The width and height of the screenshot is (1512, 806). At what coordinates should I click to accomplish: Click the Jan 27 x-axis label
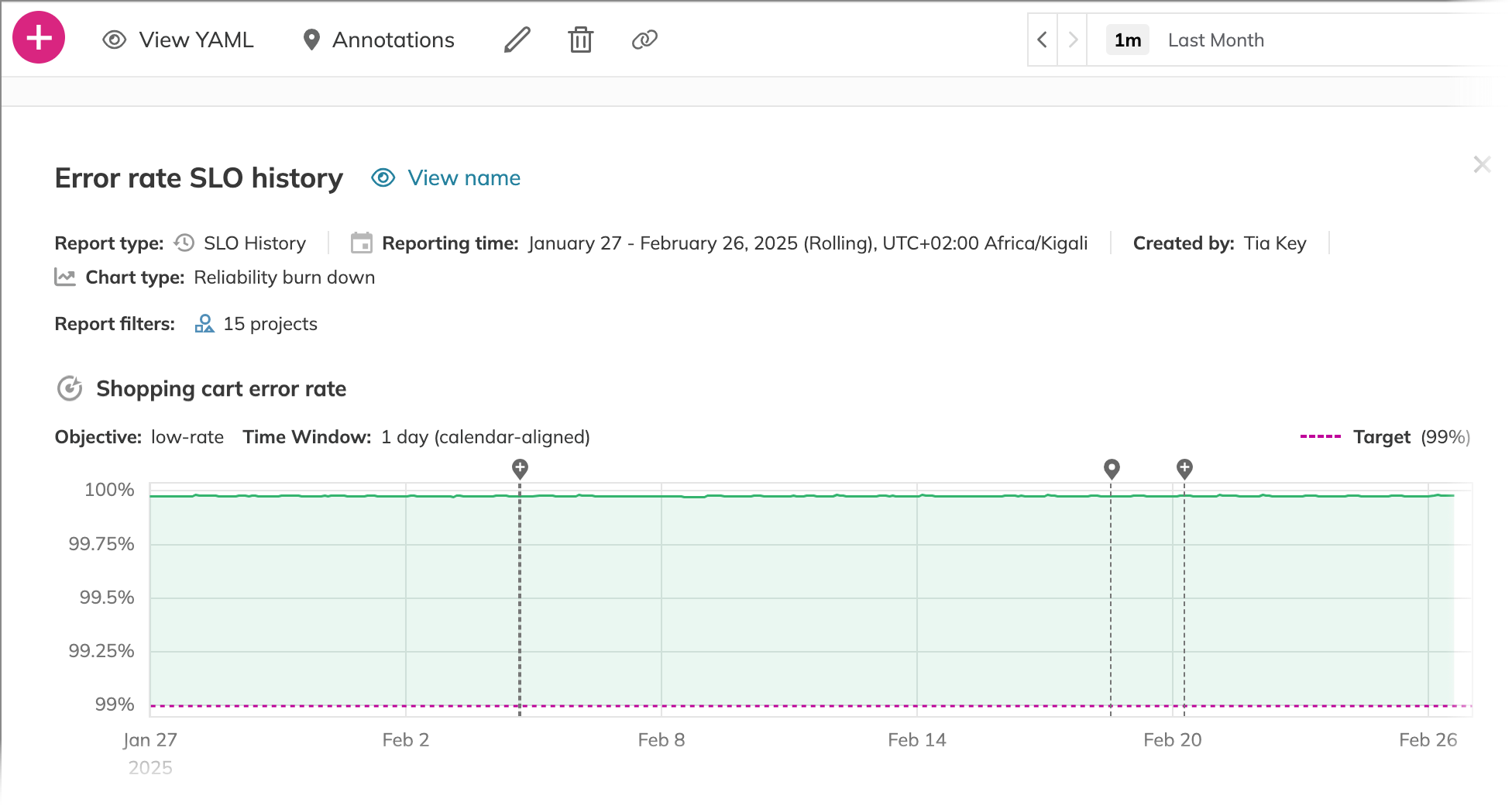150,740
